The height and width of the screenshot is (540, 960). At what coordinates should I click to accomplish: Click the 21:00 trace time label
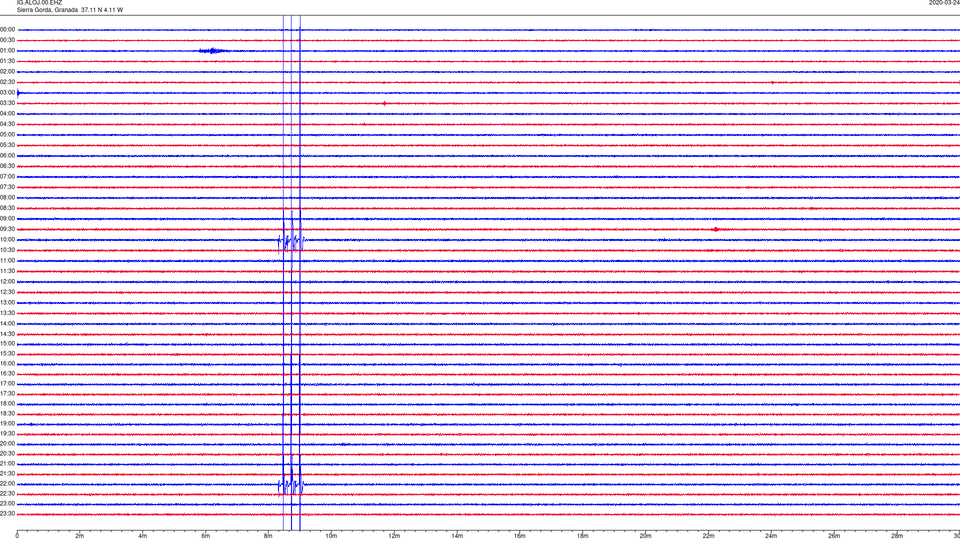click(7, 463)
